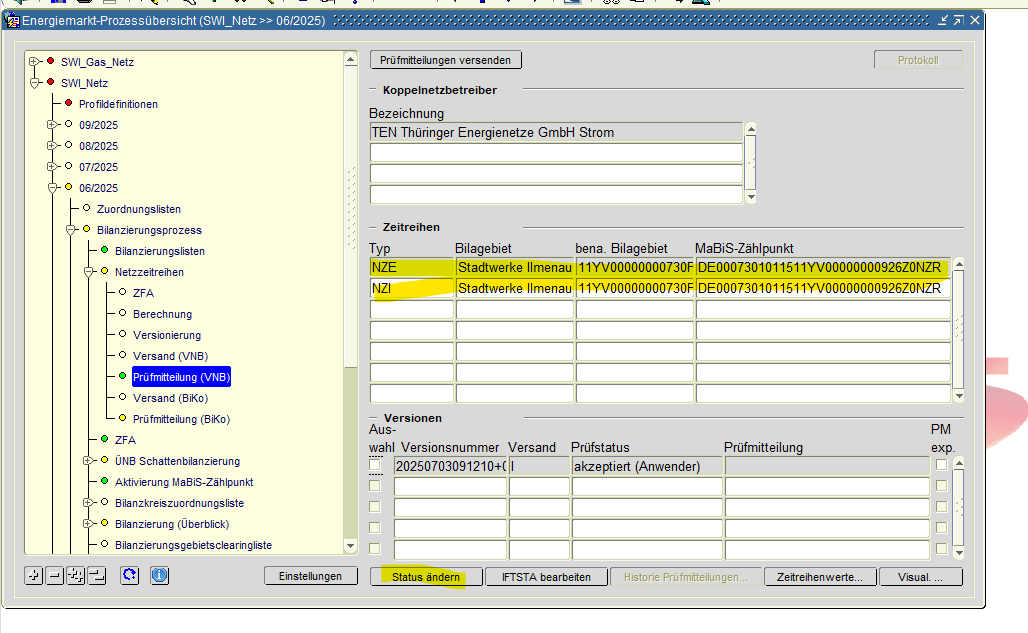This screenshot has height=633, width=1028.
Task: Expand the SWI_Gas_Netz tree node
Action: point(34,62)
